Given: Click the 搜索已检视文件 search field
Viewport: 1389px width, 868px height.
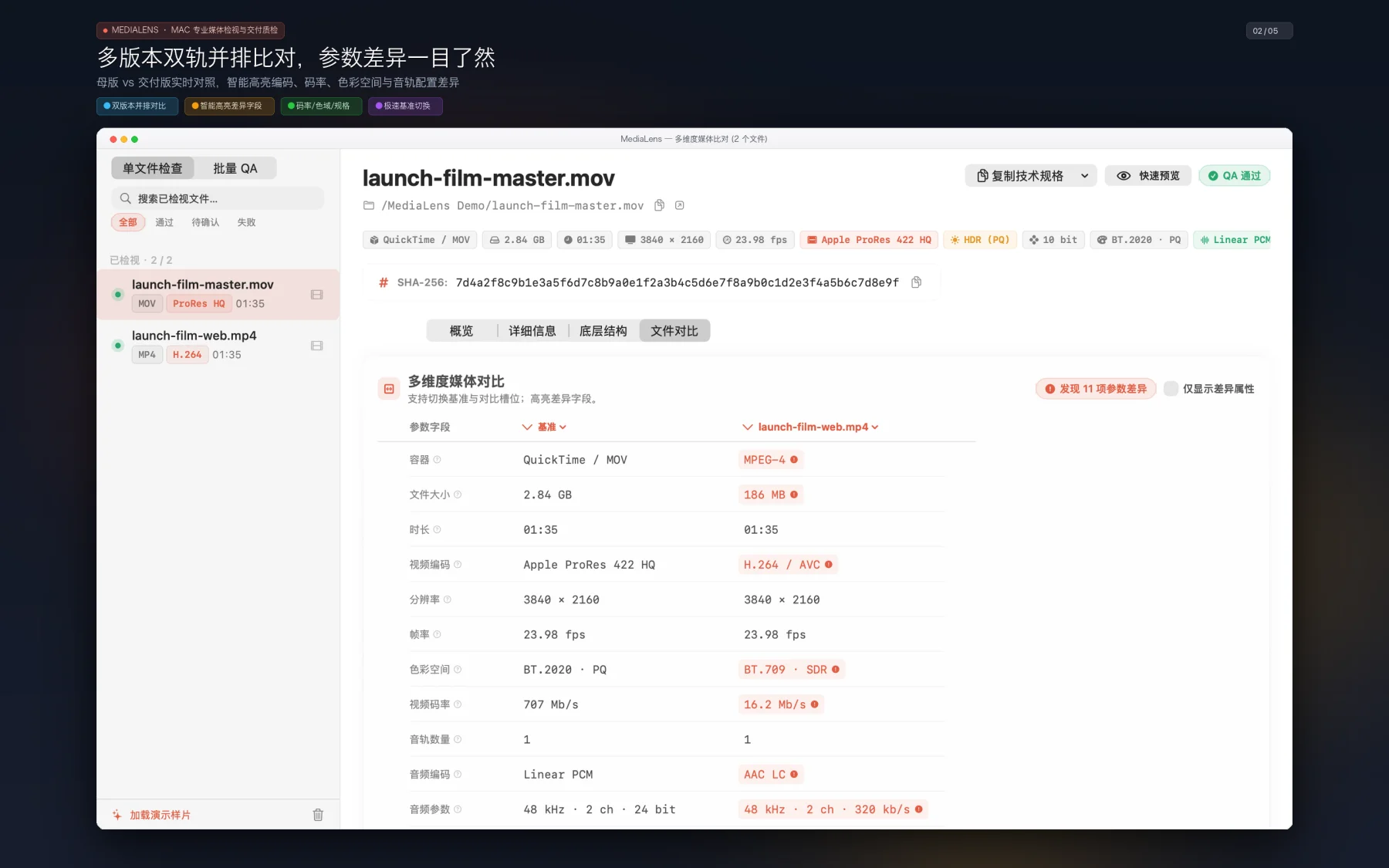Looking at the screenshot, I should [218, 198].
